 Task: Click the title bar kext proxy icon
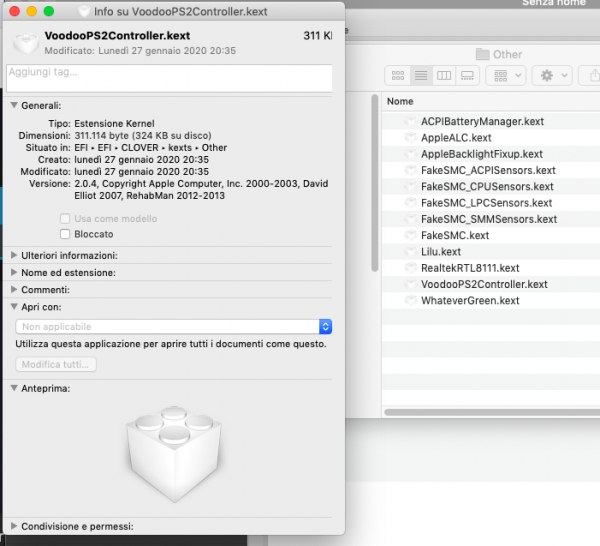tap(84, 11)
